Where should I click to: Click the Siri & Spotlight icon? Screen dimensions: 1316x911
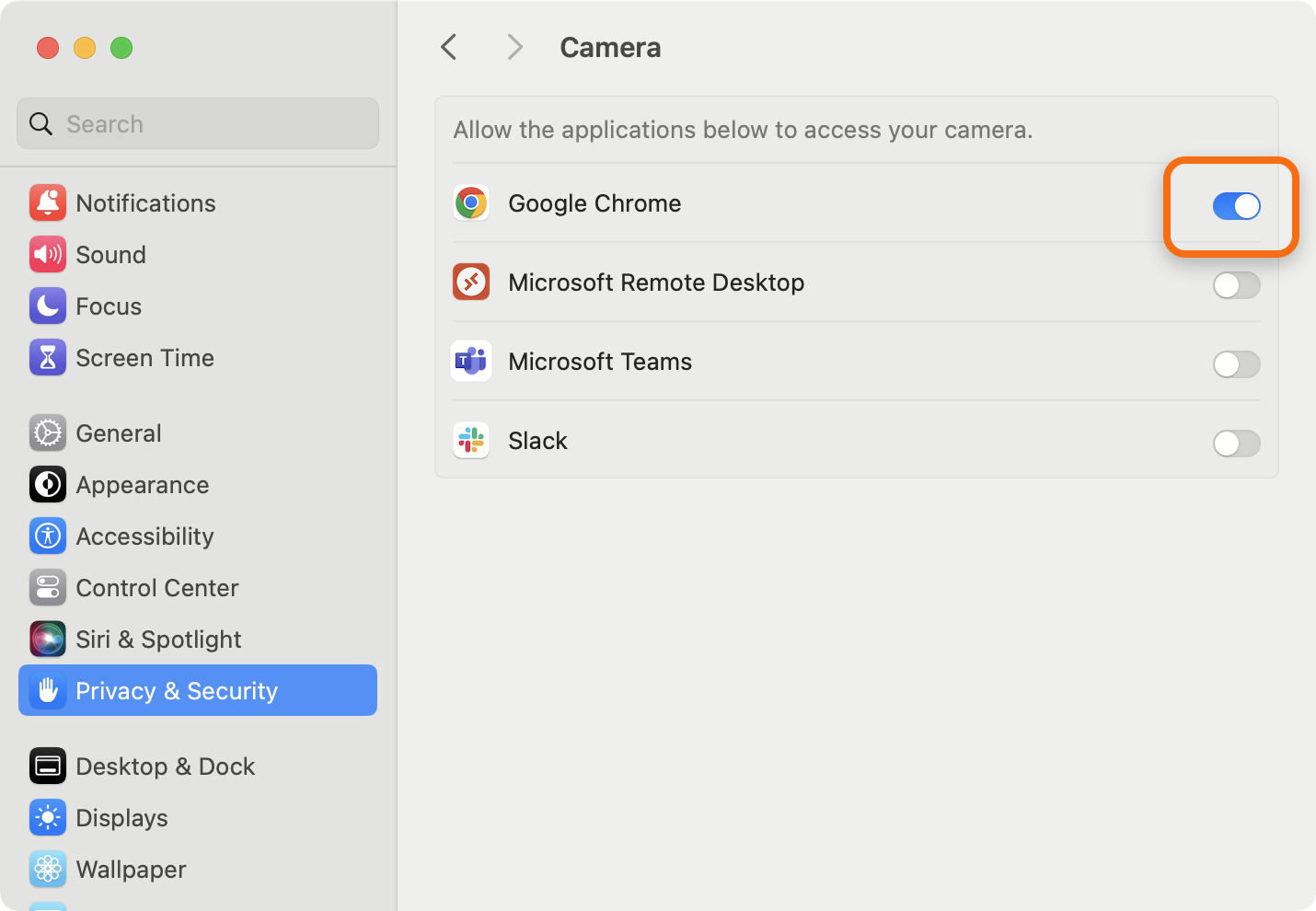point(48,640)
